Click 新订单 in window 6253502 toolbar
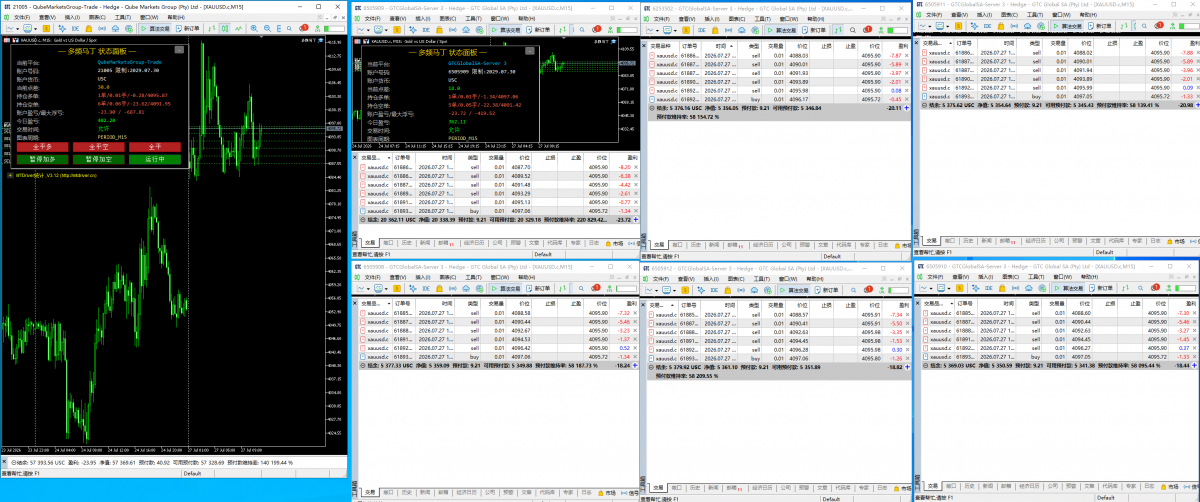Screen dimensions: 1200x502 pyautogui.click(x=815, y=30)
